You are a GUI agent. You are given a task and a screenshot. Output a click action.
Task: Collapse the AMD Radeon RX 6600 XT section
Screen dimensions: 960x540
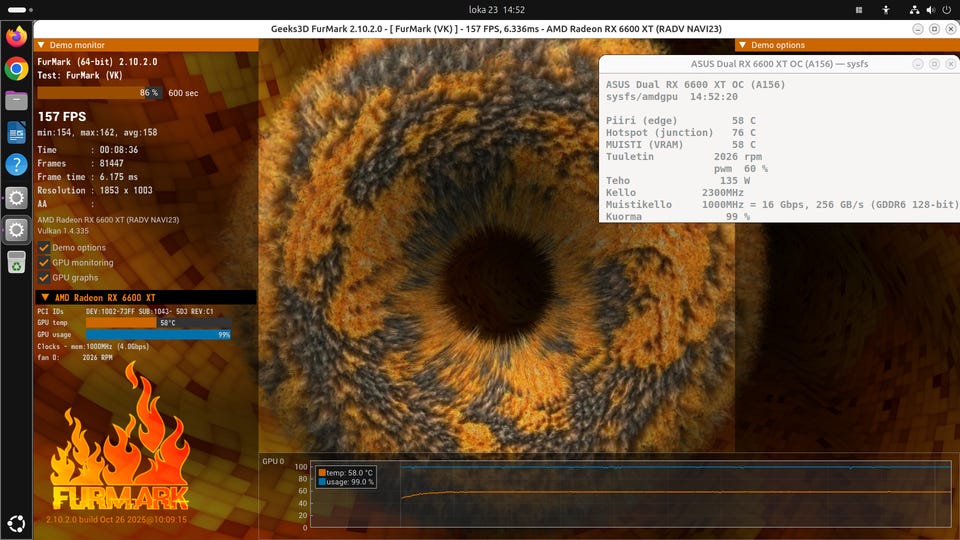[x=45, y=298]
